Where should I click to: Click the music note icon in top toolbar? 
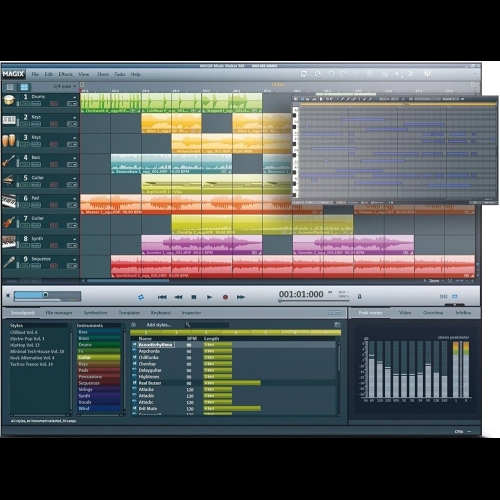[410, 74]
